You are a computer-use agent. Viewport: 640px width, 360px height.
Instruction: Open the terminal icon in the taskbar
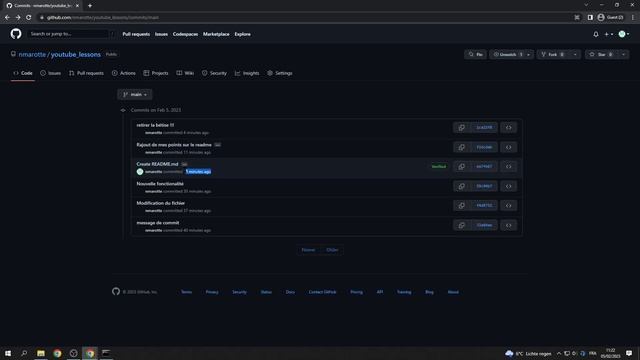point(106,353)
